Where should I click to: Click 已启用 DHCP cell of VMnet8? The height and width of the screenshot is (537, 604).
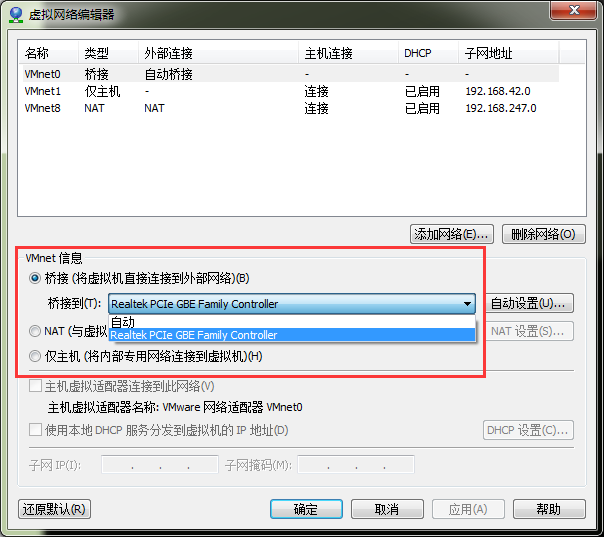422,108
